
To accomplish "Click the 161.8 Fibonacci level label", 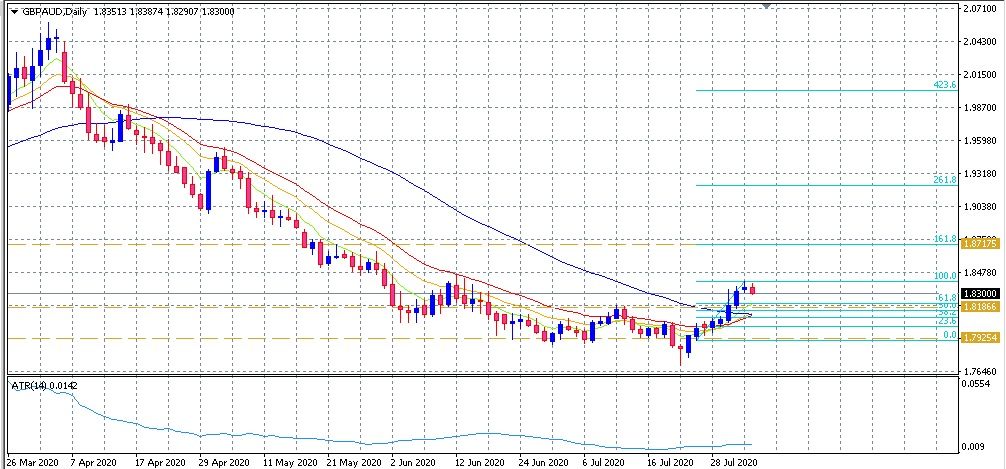I will pyautogui.click(x=945, y=239).
